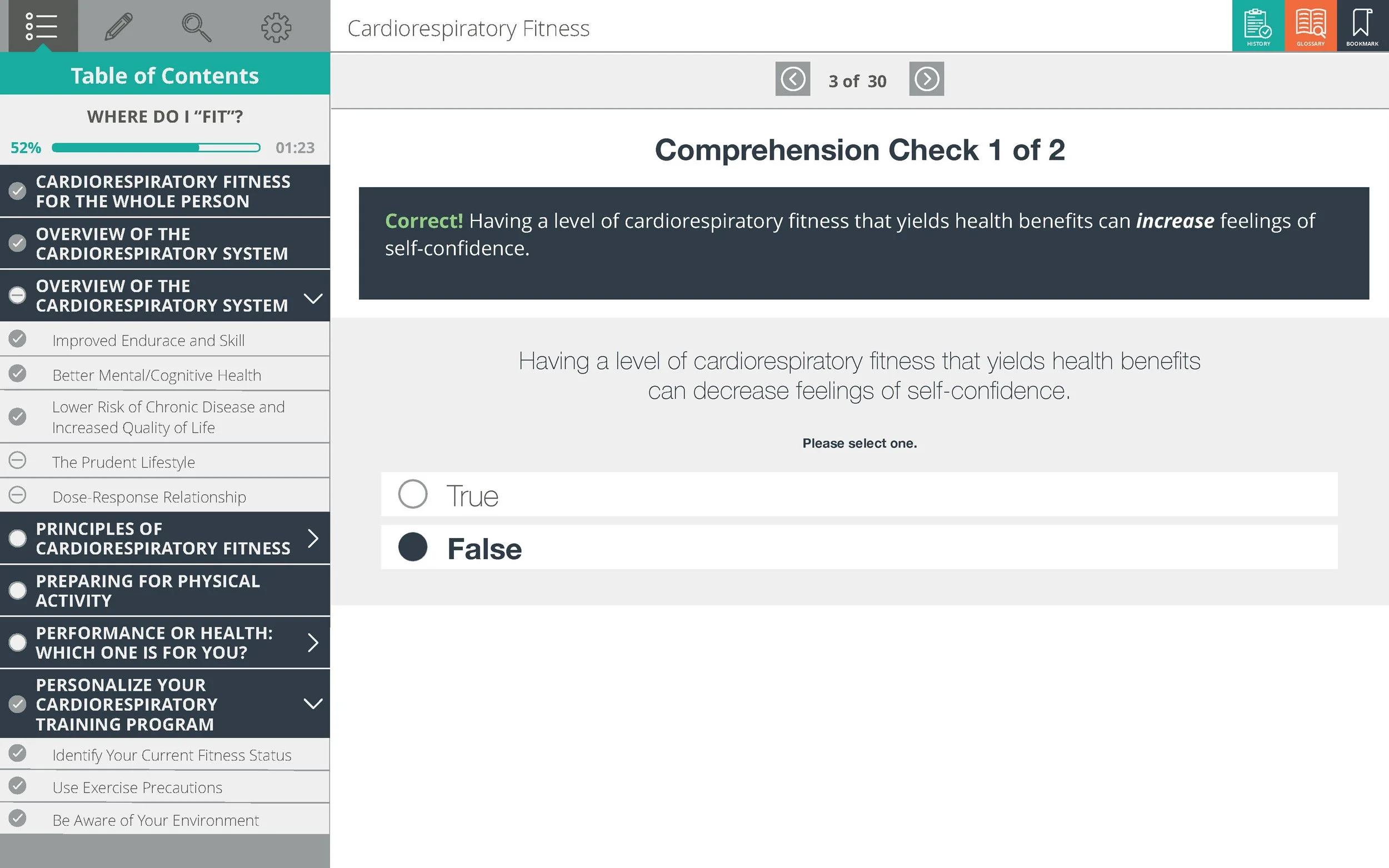Collapse Personalize Your Cardiorespiratory Training Program section
The height and width of the screenshot is (868, 1389).
pos(313,704)
